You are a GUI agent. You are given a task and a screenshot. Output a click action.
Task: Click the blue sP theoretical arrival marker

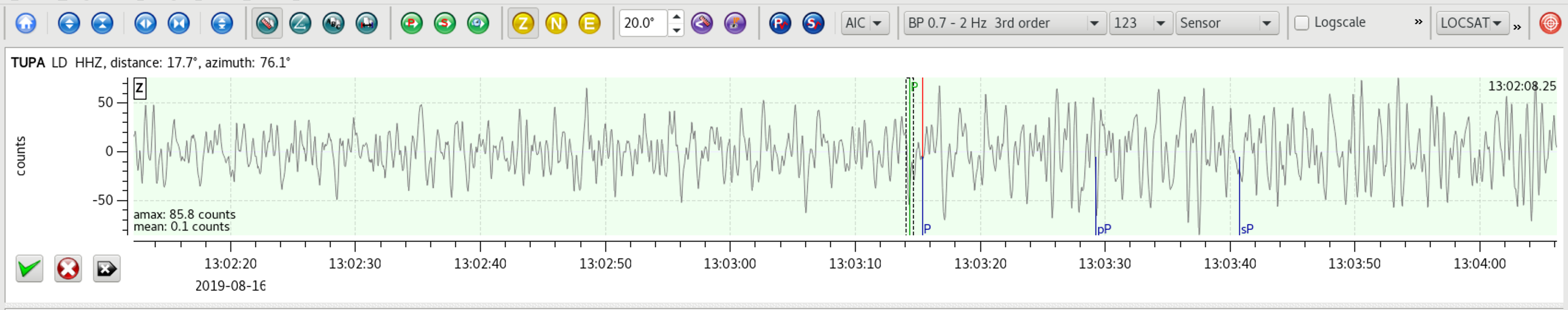pyautogui.click(x=1246, y=229)
